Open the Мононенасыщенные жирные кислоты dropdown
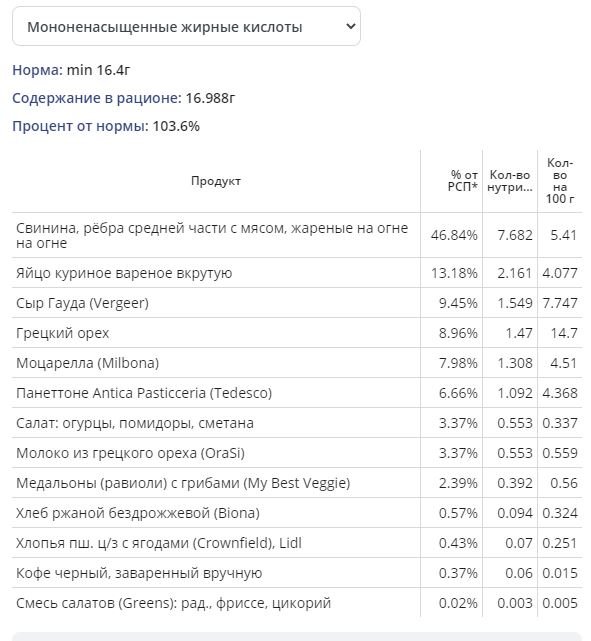 point(186,26)
